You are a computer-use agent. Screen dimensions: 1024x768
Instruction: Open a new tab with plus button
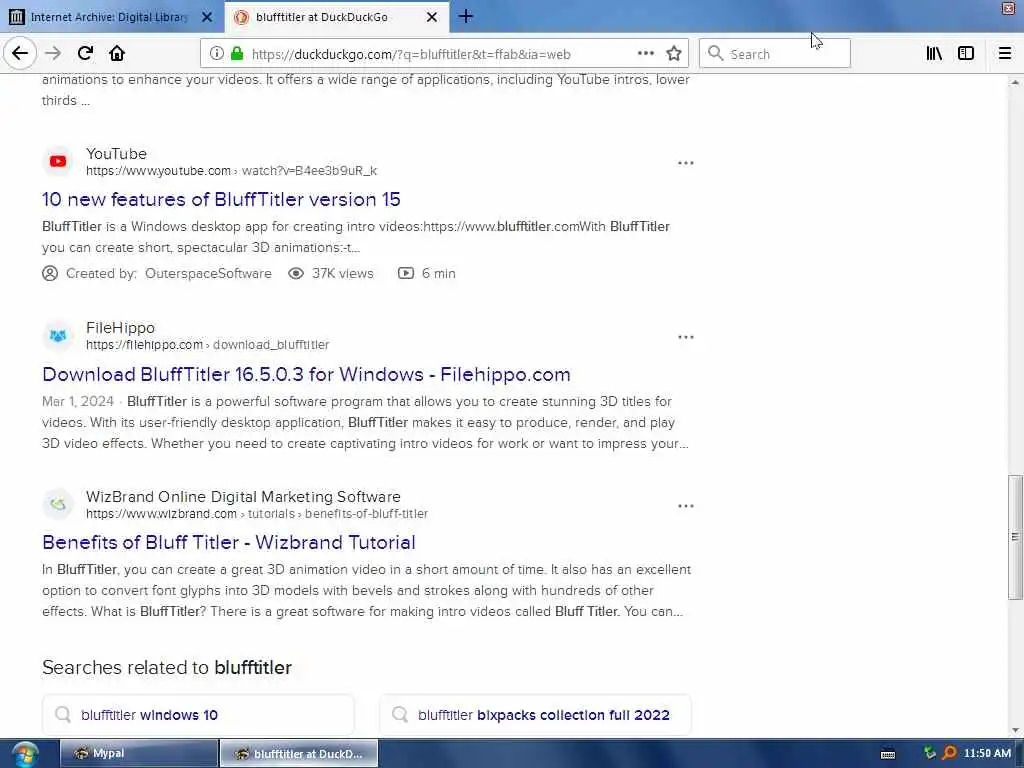click(x=465, y=17)
